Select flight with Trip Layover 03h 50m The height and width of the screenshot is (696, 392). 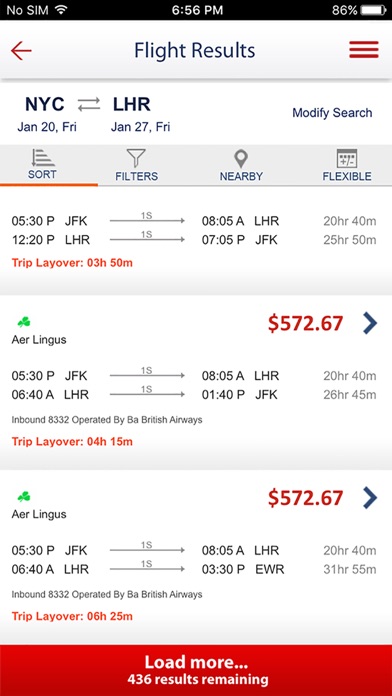pos(196,241)
